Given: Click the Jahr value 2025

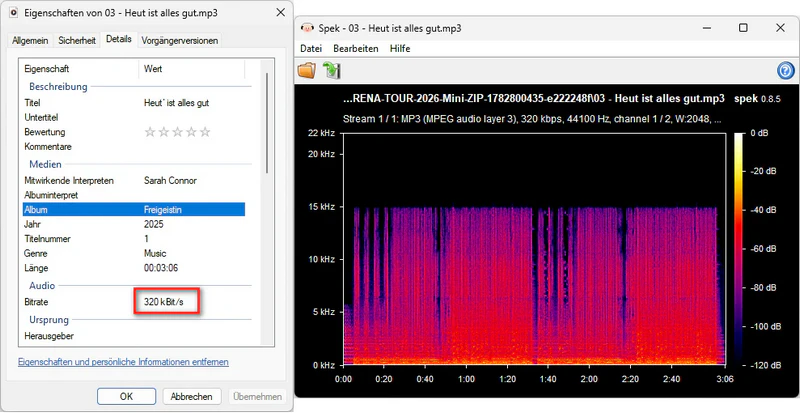Looking at the screenshot, I should [x=153, y=224].
